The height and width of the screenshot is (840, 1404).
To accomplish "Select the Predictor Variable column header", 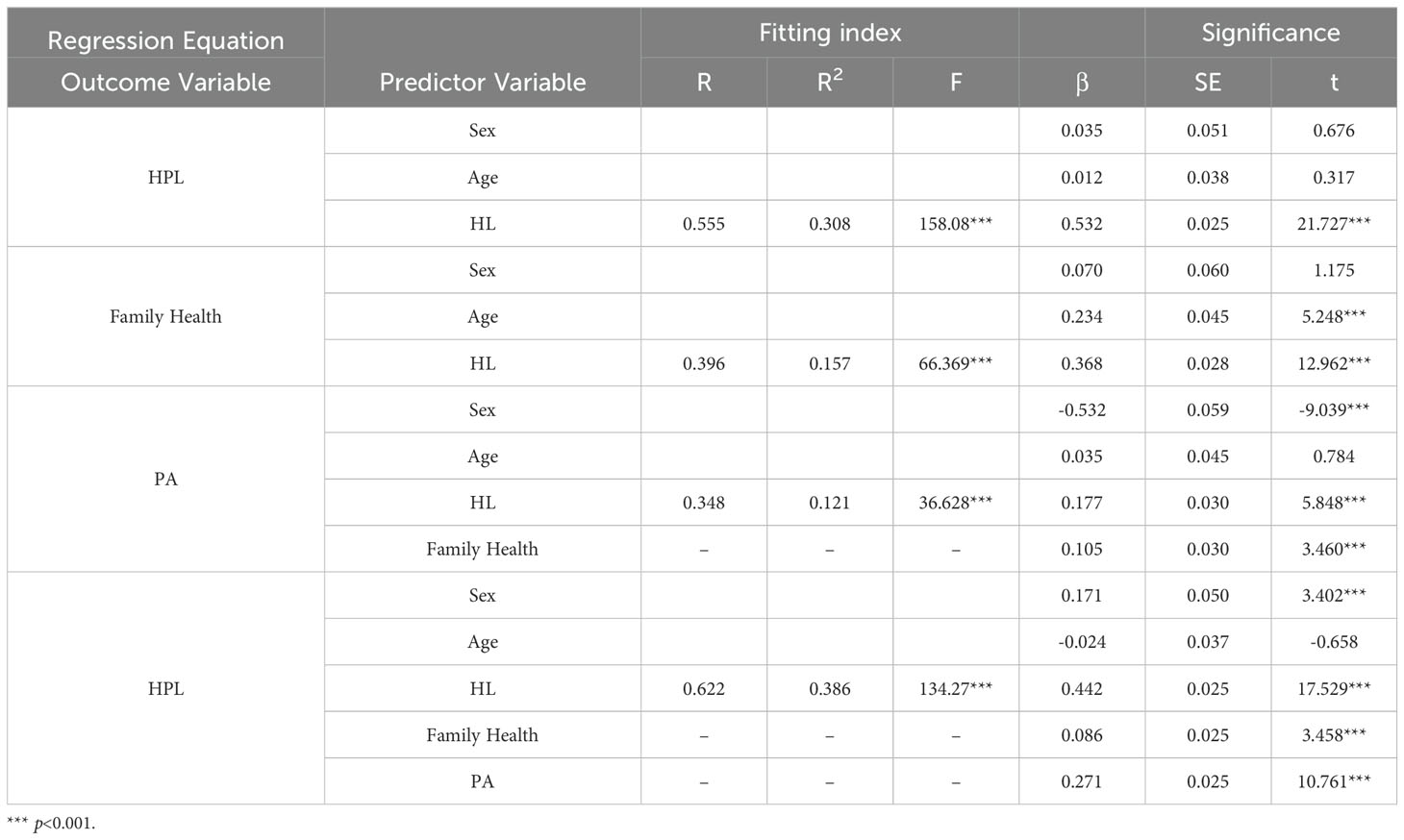I will [483, 82].
